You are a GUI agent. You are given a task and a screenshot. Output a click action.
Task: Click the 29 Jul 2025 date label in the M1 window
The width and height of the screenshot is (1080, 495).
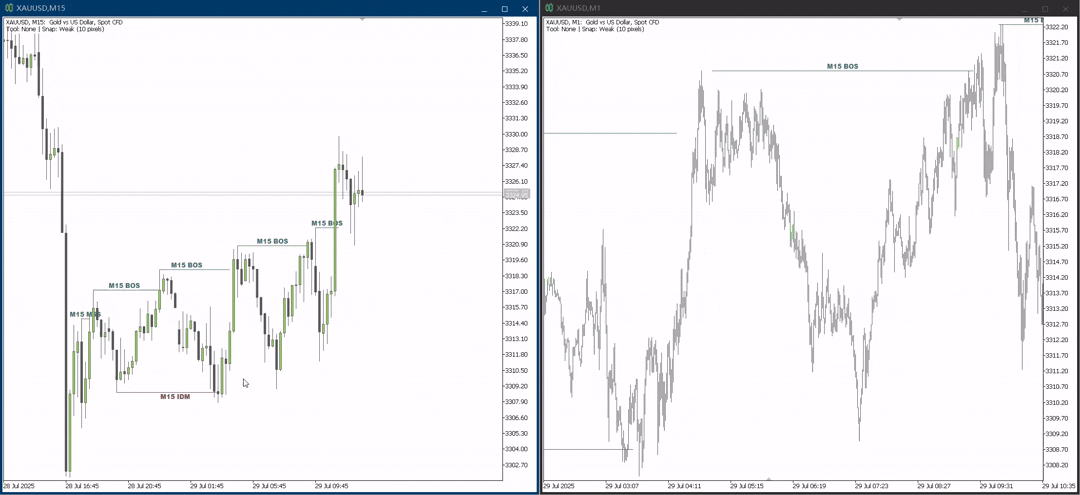tap(558, 486)
